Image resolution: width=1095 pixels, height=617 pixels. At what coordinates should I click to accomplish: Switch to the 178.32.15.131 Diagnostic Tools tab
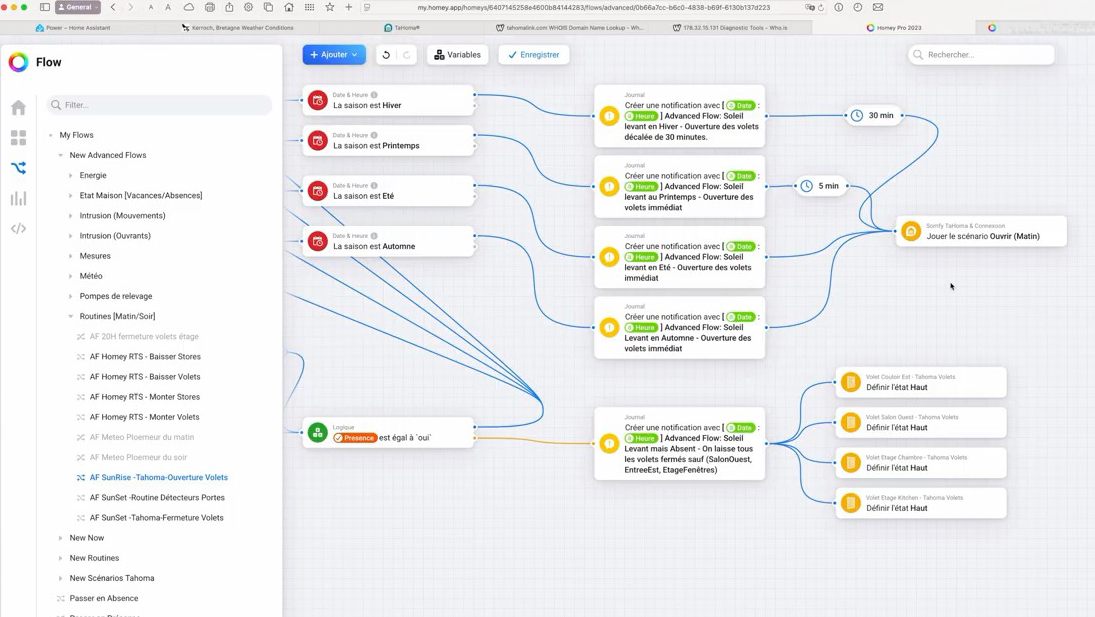tap(730, 28)
